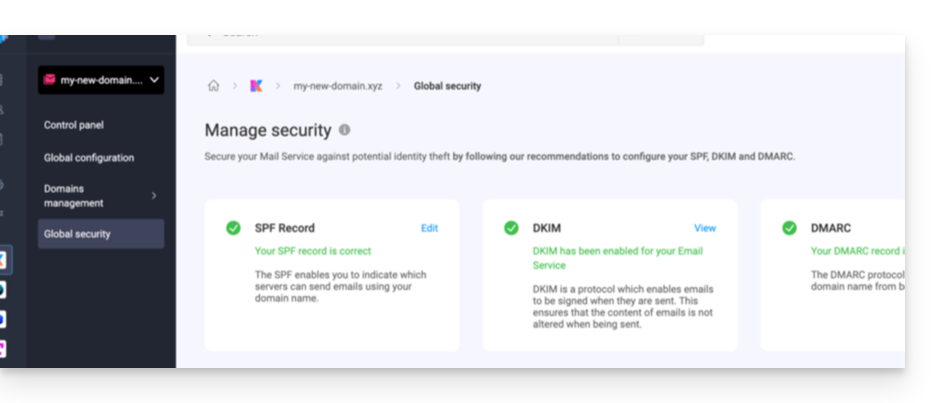Click the green checkmark on SPF Record
Screen dimensions: 940x403
tap(233, 228)
